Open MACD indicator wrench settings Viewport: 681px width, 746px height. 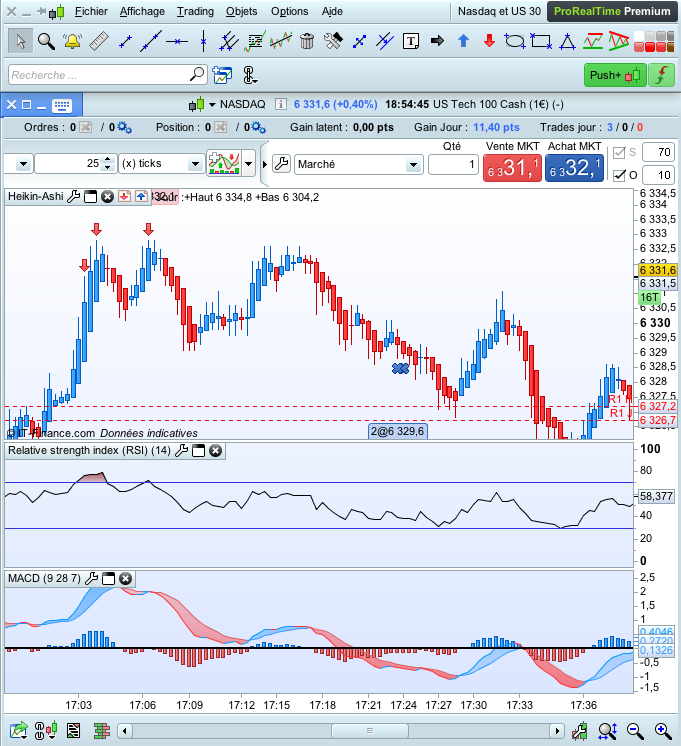click(91, 579)
